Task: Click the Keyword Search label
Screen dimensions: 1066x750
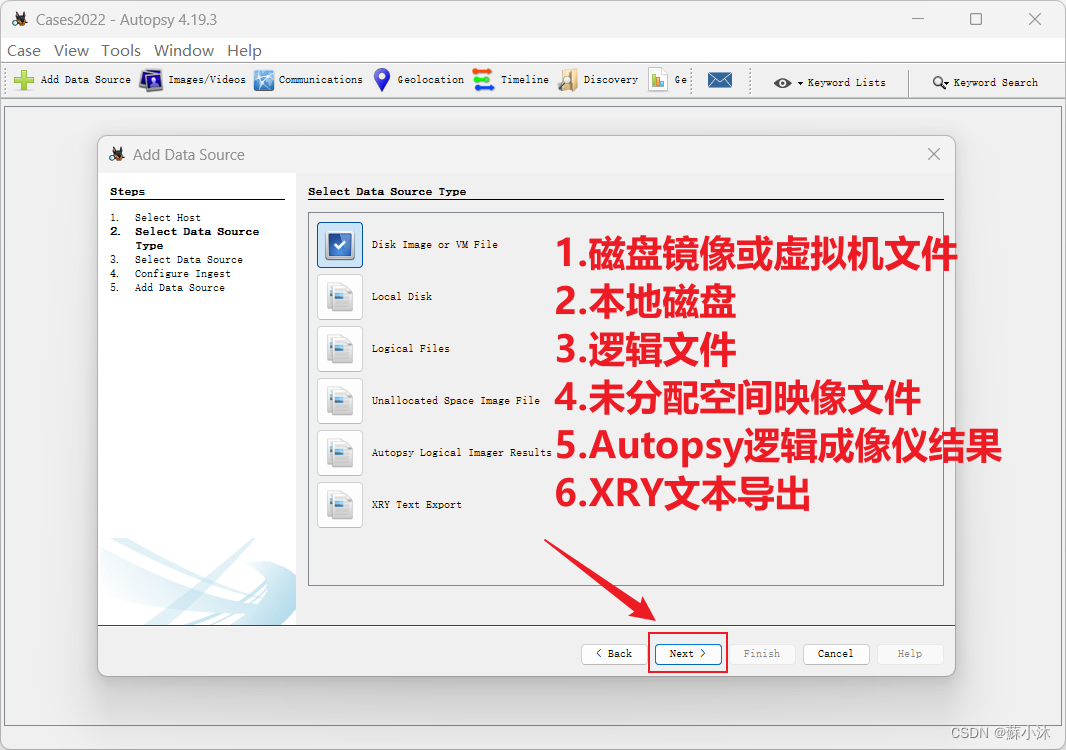Action: point(995,82)
